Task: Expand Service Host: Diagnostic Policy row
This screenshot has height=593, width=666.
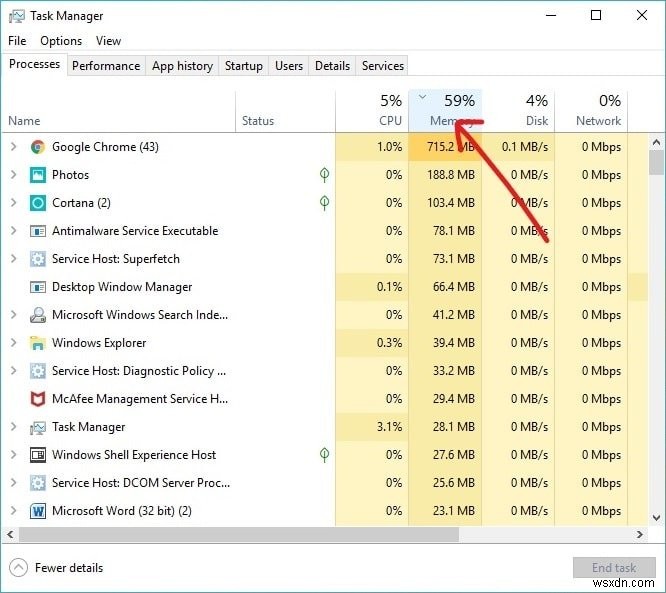Action: click(14, 371)
